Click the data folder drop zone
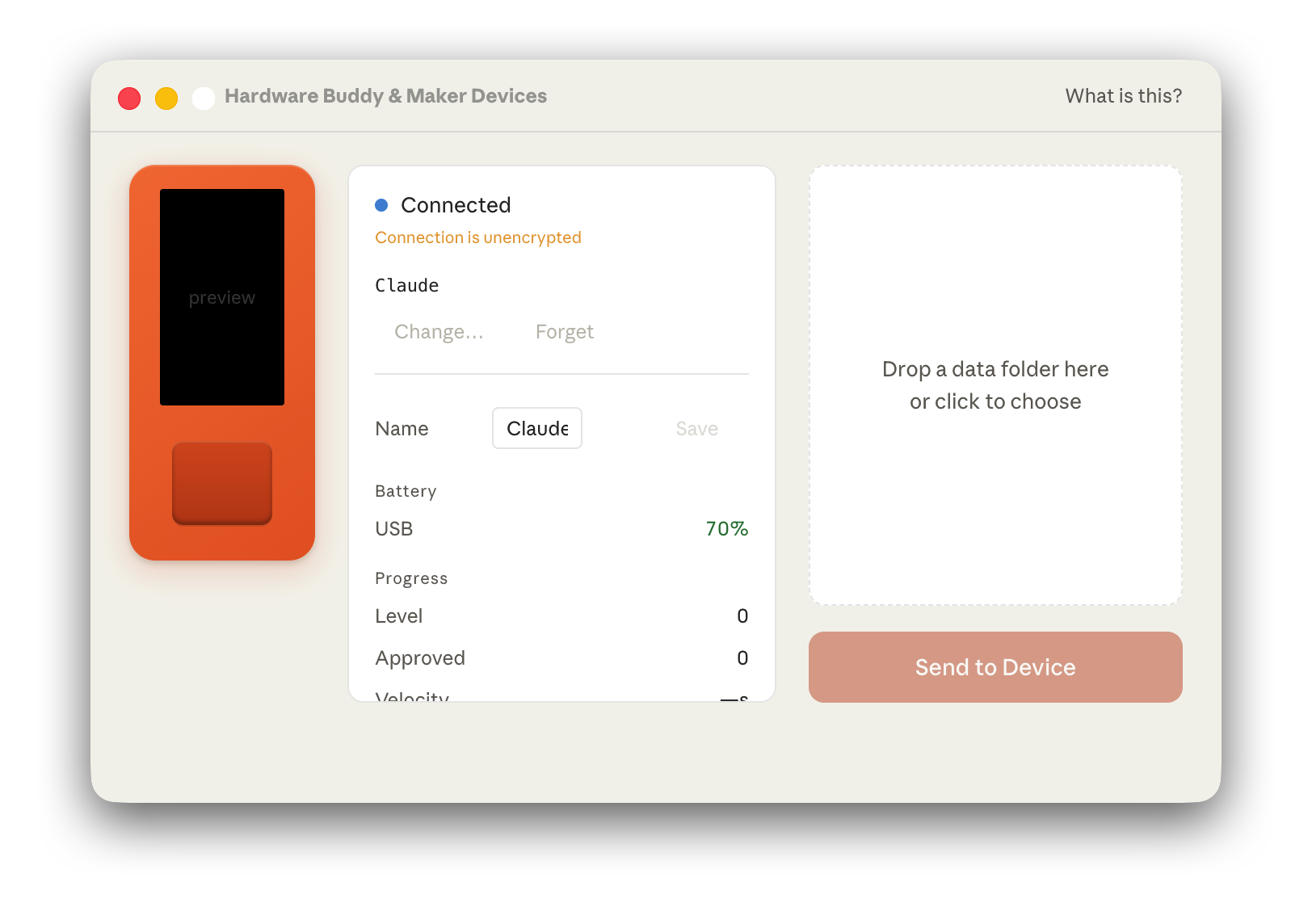The width and height of the screenshot is (1312, 924). click(995, 384)
